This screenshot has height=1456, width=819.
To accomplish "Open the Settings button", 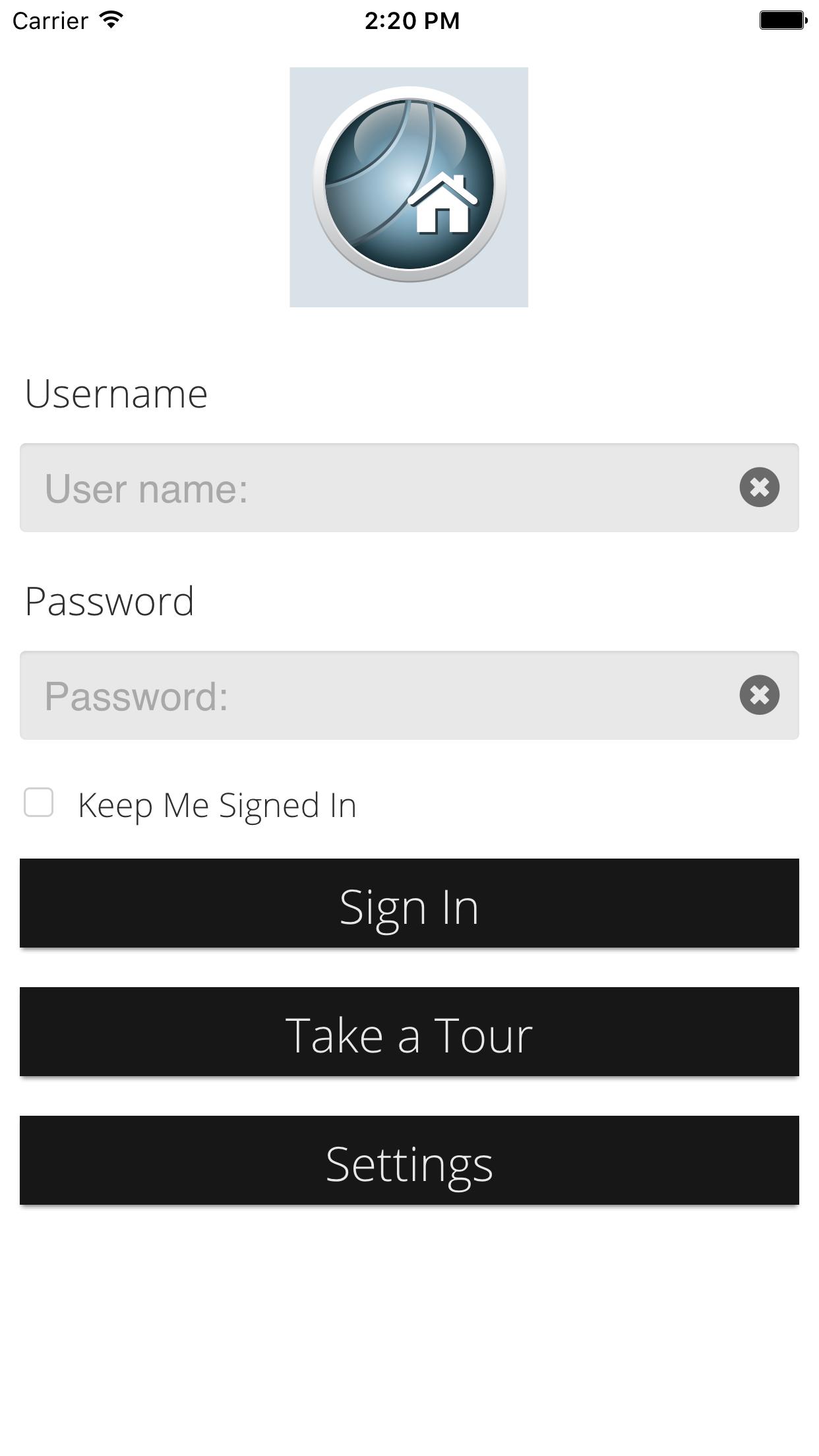I will [x=409, y=1161].
